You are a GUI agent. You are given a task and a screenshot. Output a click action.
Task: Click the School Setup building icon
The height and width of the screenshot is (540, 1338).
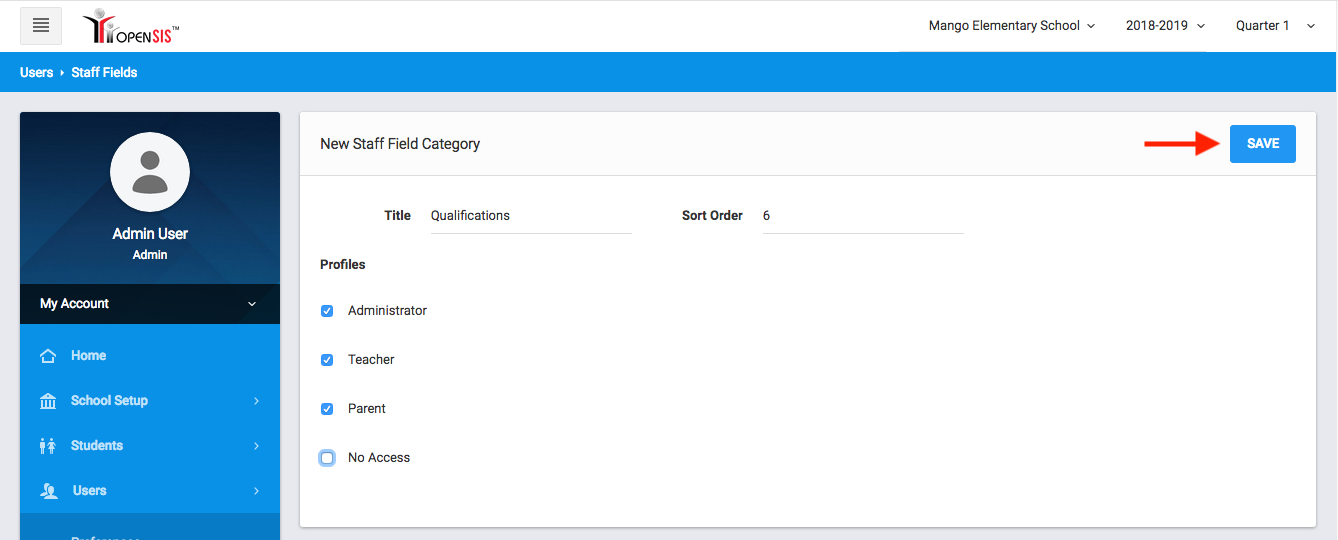coord(47,401)
